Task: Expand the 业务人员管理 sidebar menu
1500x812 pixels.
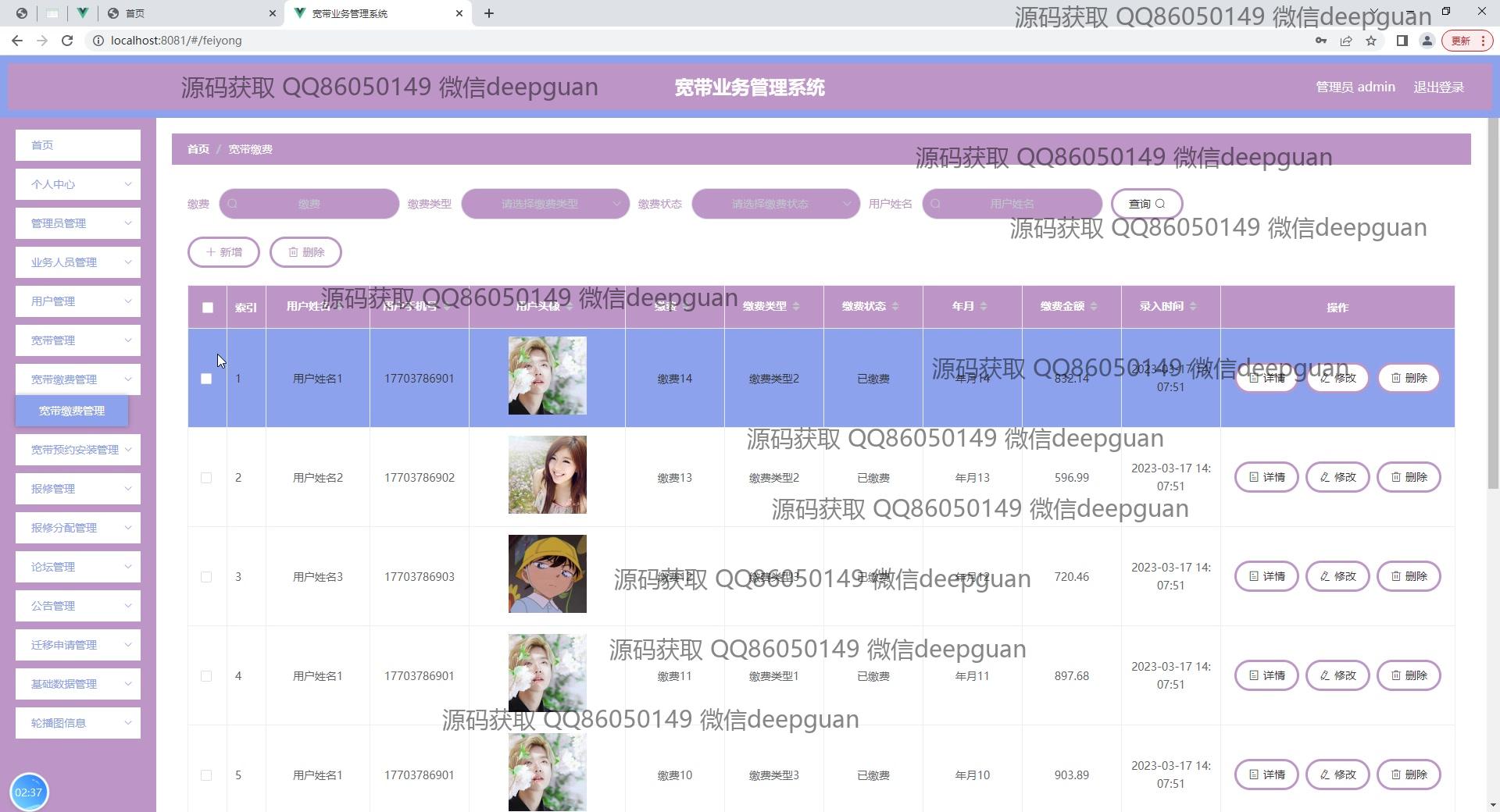Action: [78, 262]
